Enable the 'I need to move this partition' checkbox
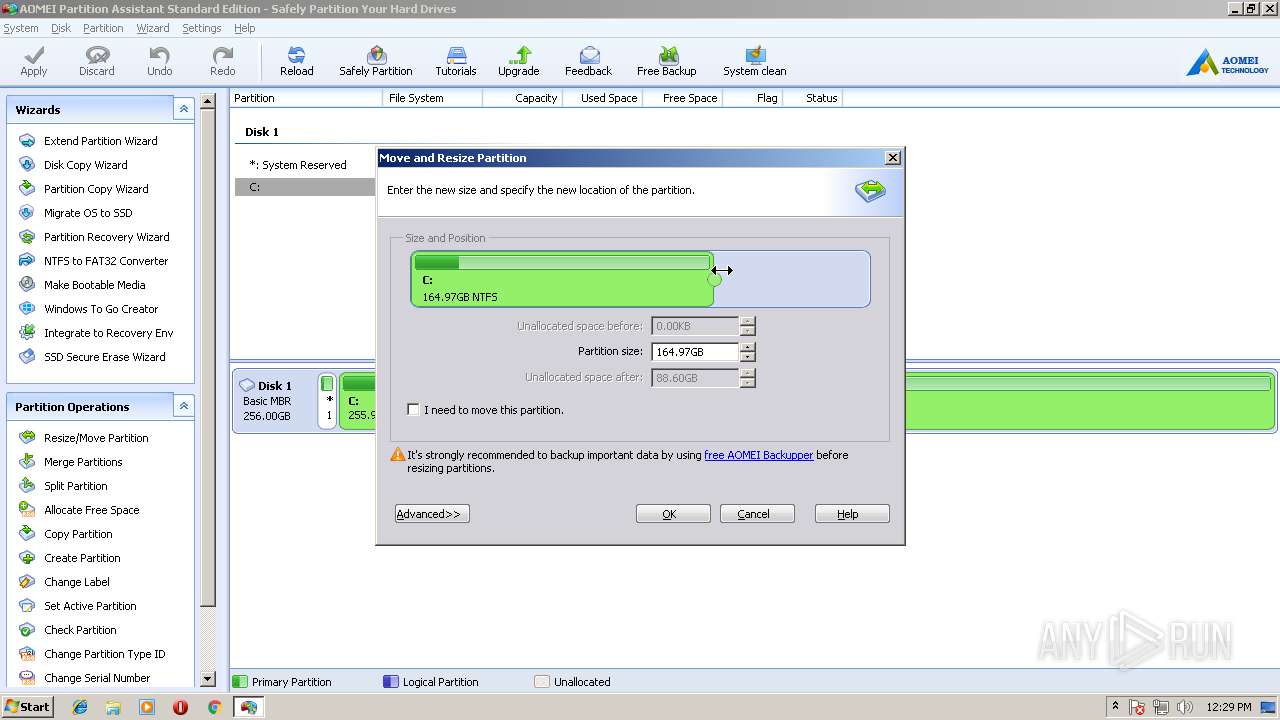The image size is (1280, 720). [x=413, y=410]
